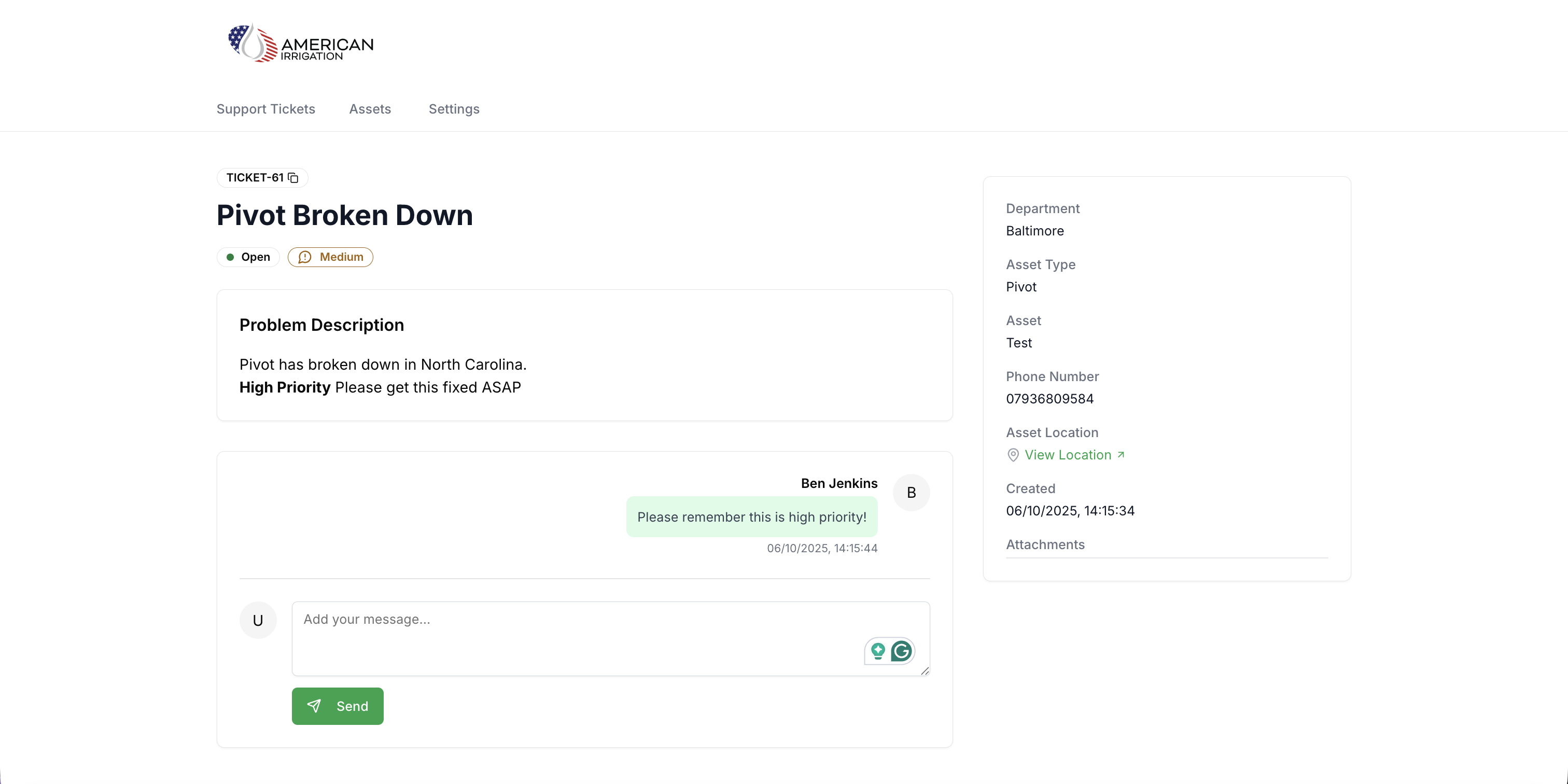Click the paper plane icon on Send
The width and height of the screenshot is (1568, 784).
(x=314, y=706)
